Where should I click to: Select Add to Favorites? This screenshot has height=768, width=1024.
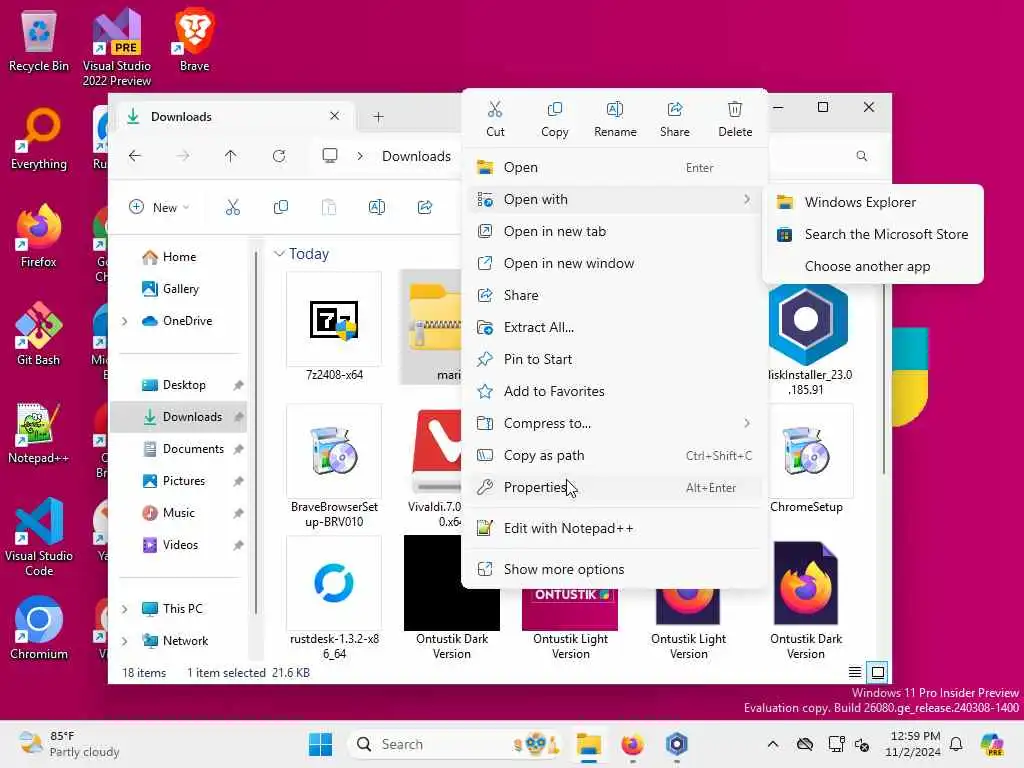[615, 391]
